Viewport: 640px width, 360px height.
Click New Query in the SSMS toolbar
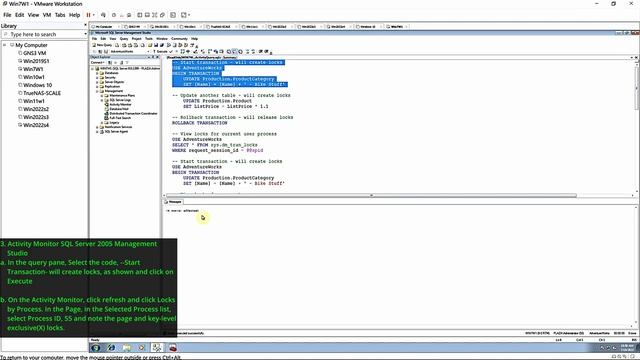102,45
